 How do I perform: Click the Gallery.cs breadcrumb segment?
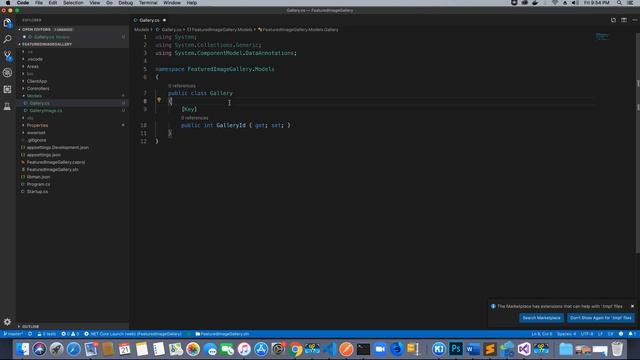point(171,29)
